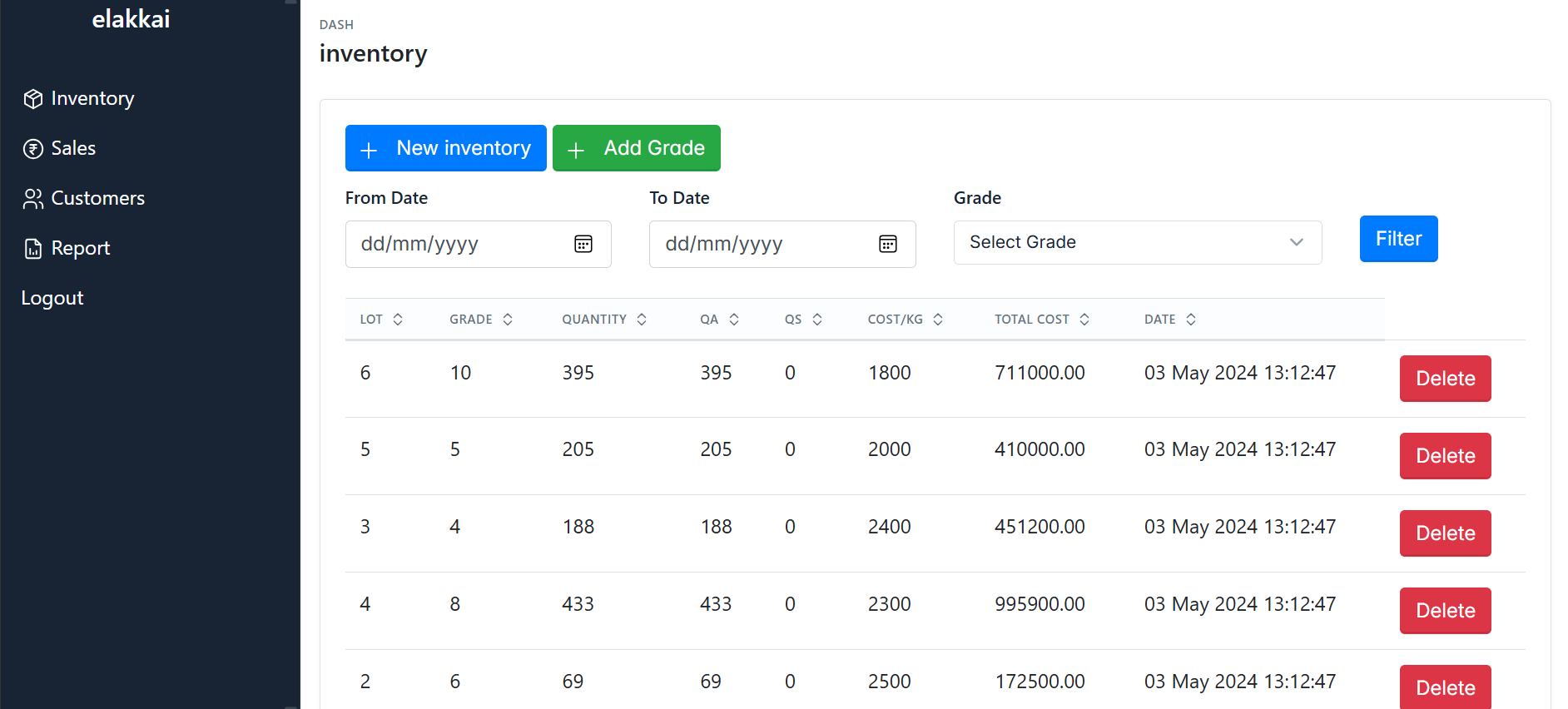Screen dimensions: 1568x709
Task: Open the From Date calendar picker icon
Action: point(583,244)
